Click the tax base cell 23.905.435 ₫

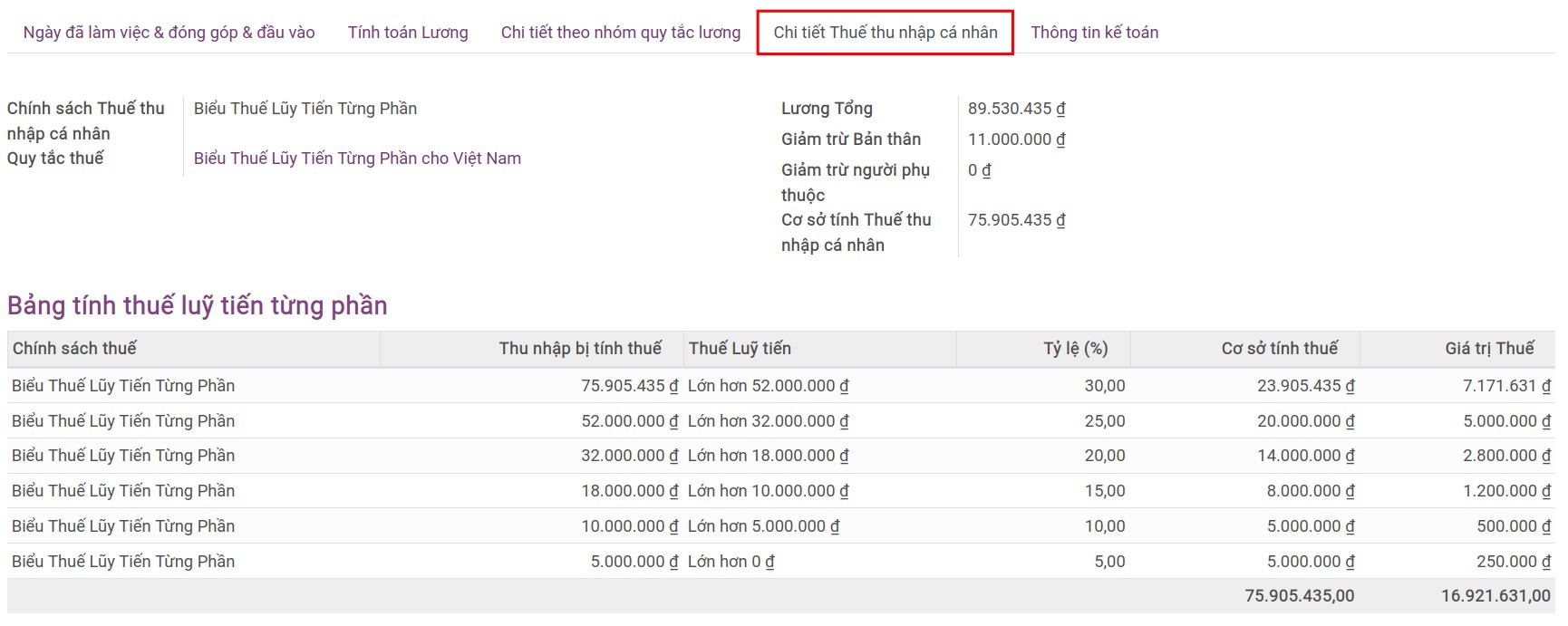(x=1306, y=386)
